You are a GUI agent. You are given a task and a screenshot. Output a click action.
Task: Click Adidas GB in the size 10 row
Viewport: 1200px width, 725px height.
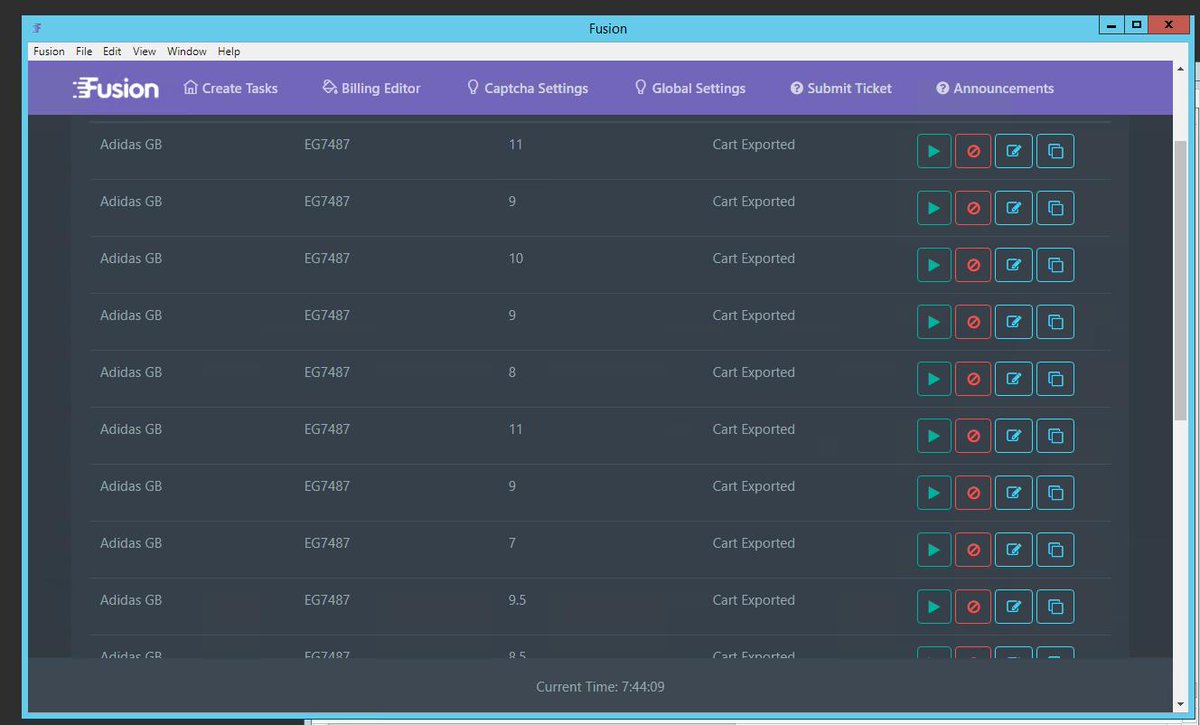(131, 258)
